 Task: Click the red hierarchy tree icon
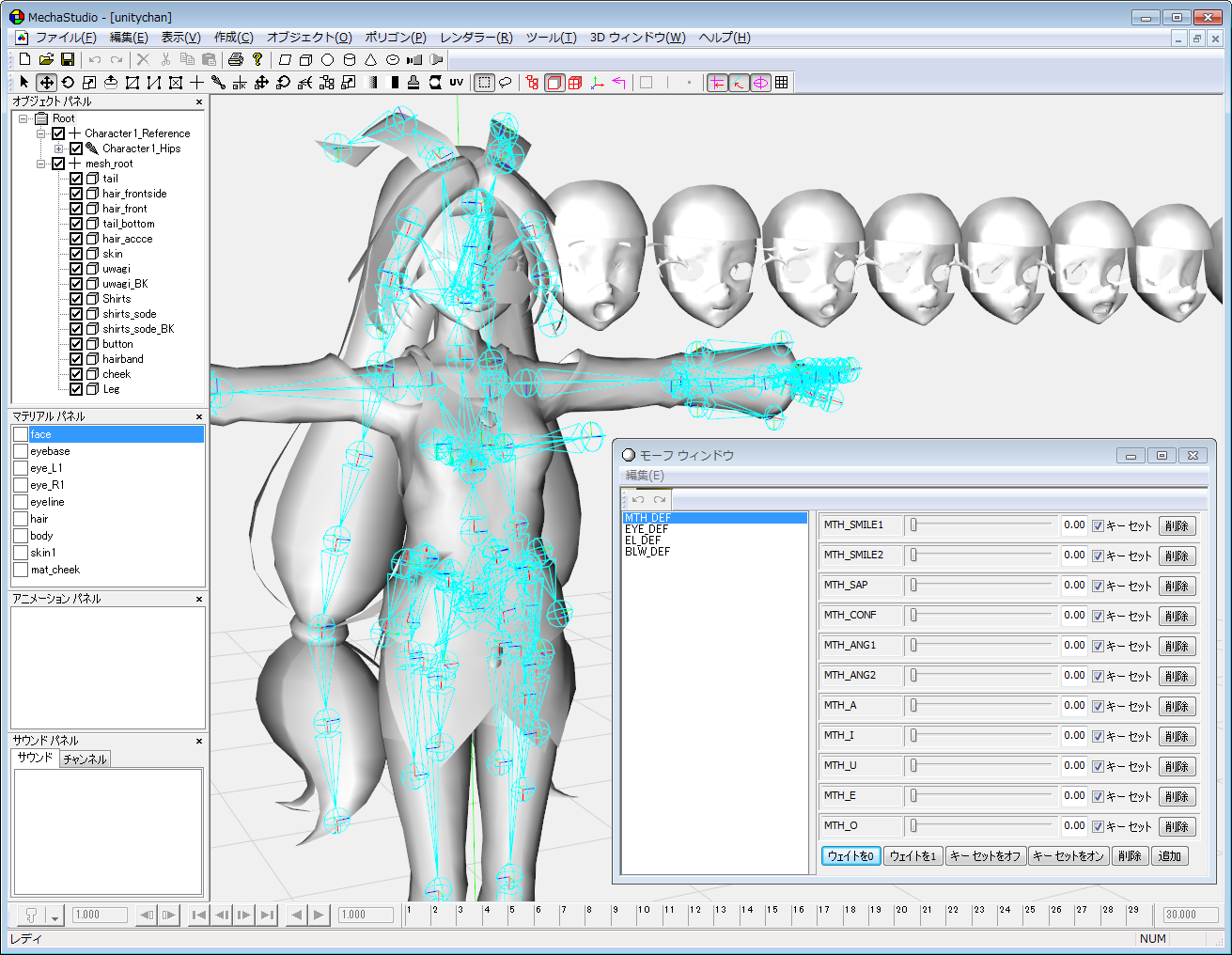coord(533,83)
